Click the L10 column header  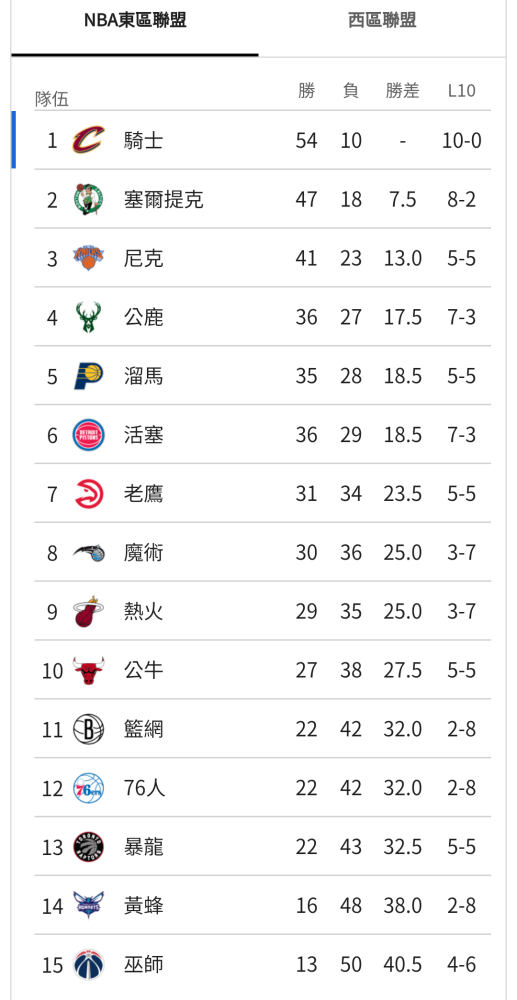point(462,91)
